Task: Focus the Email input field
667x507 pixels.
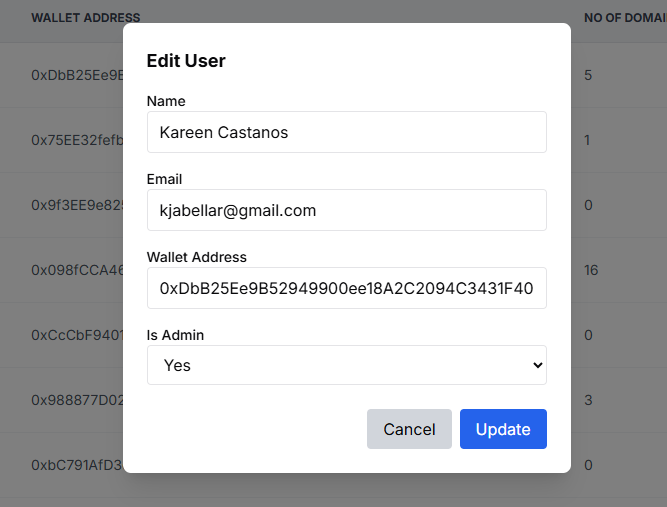Action: [x=346, y=210]
